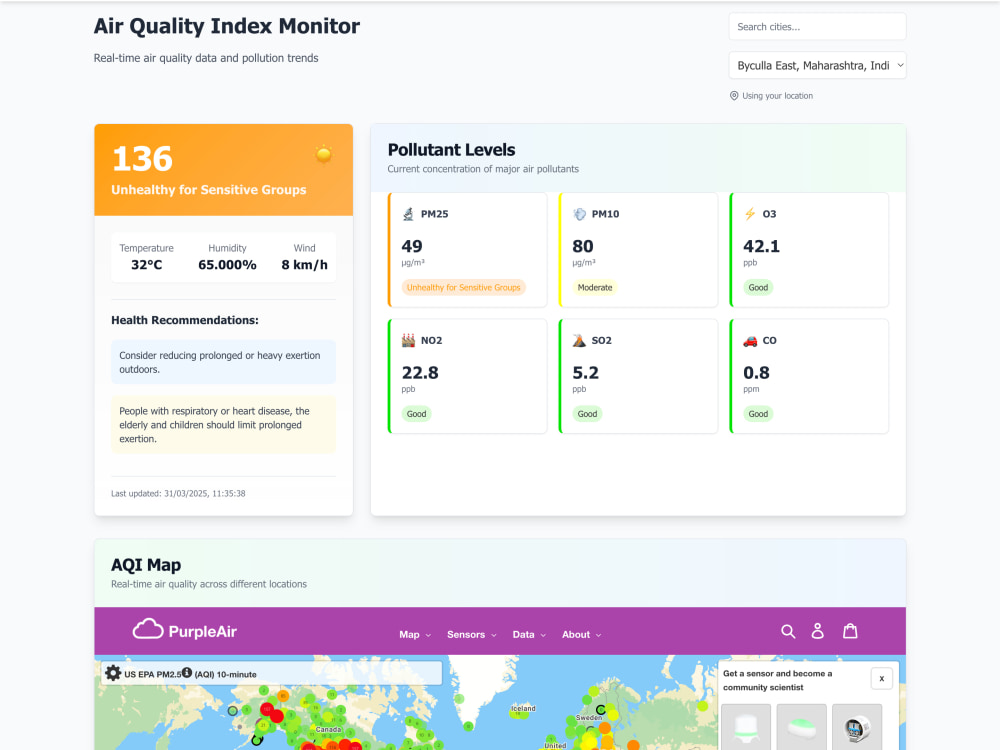
Task: Click the PM2.5 info icon
Action: (187, 672)
